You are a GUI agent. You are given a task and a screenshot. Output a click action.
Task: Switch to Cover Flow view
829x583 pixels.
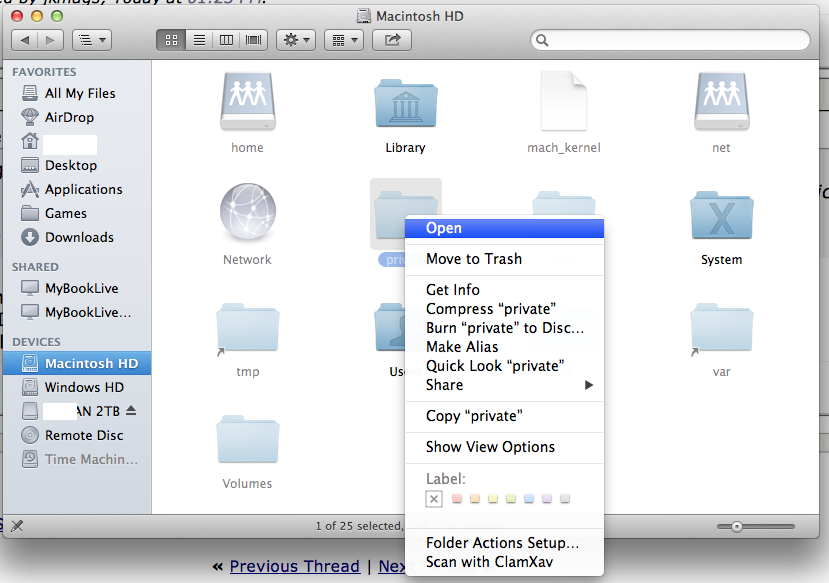click(x=254, y=40)
